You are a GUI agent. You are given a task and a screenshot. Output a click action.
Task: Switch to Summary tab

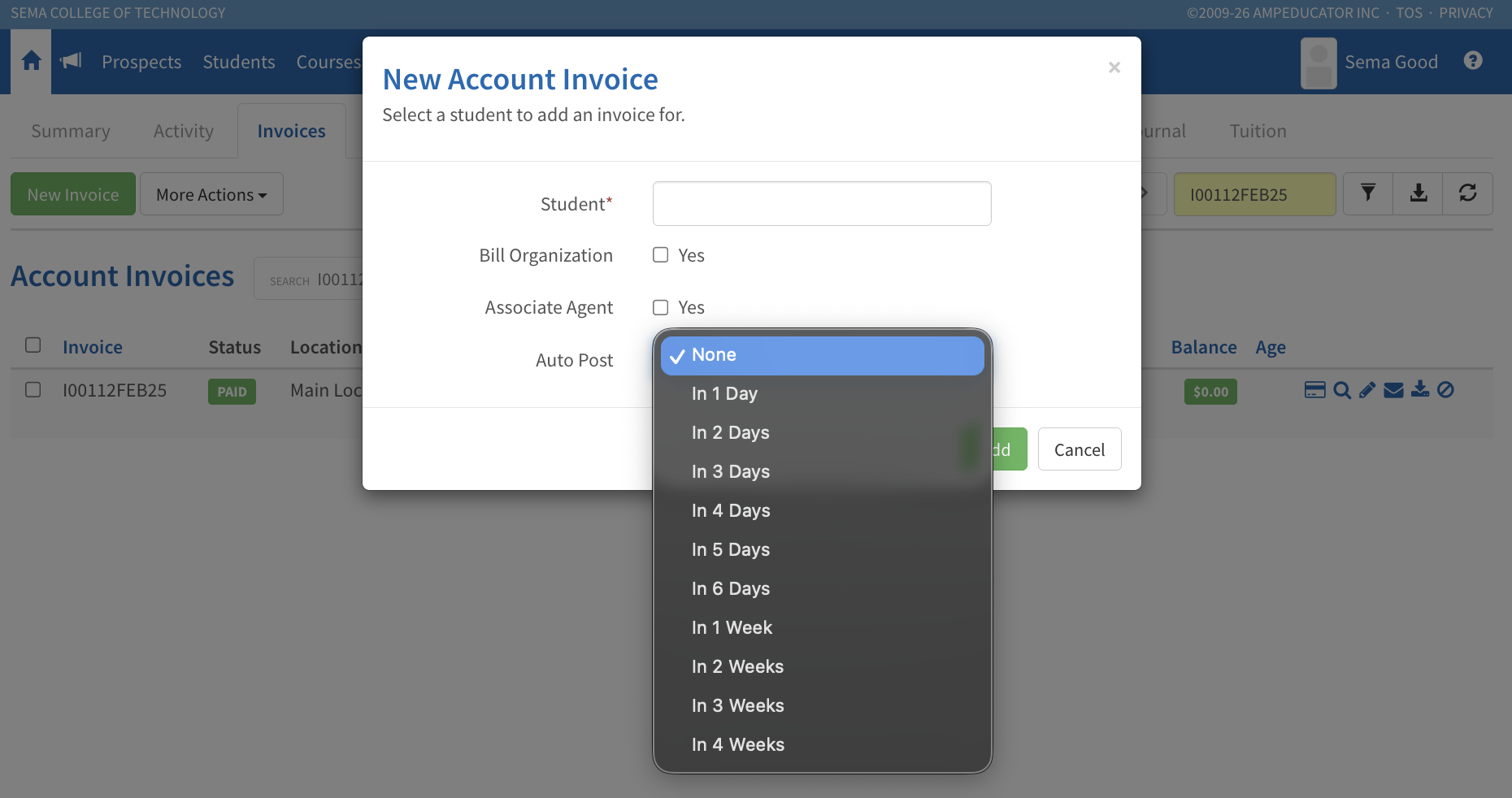point(71,131)
